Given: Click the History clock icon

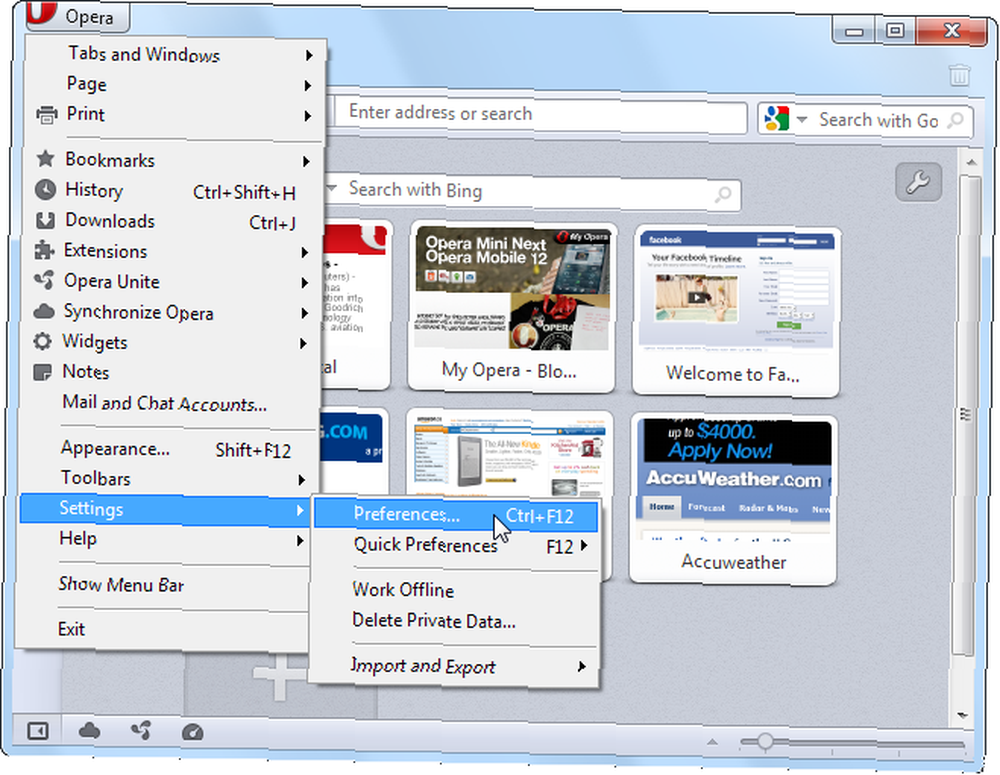Looking at the screenshot, I should [45, 189].
